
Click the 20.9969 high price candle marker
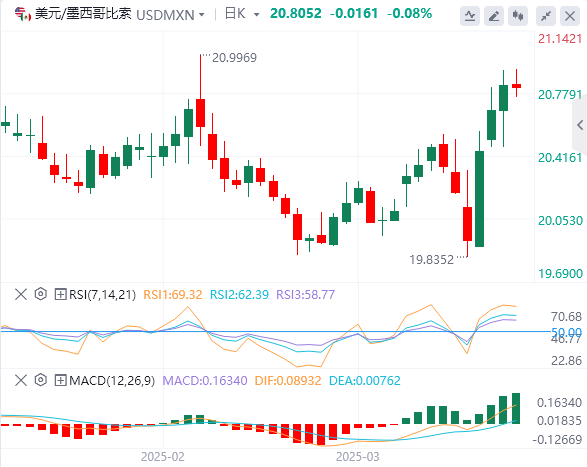tap(234, 58)
